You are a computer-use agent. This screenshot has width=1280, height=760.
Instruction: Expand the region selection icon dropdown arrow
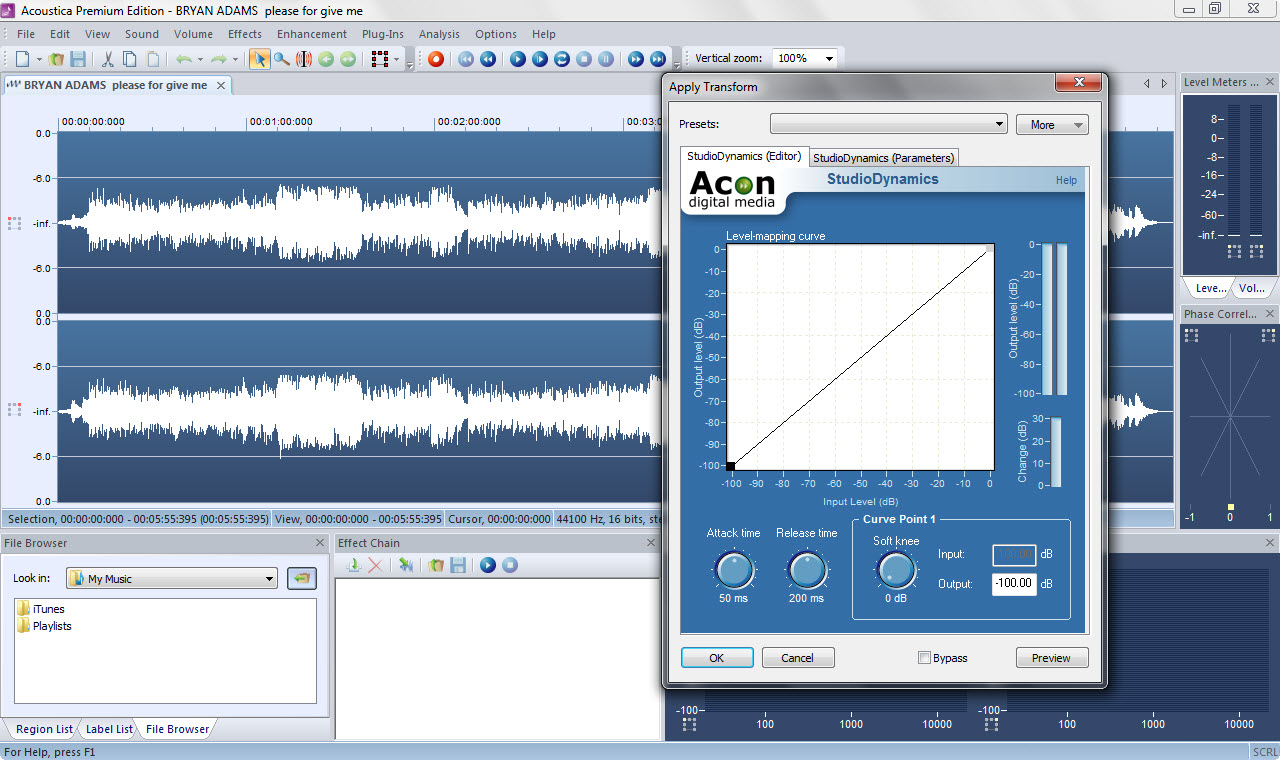(397, 59)
